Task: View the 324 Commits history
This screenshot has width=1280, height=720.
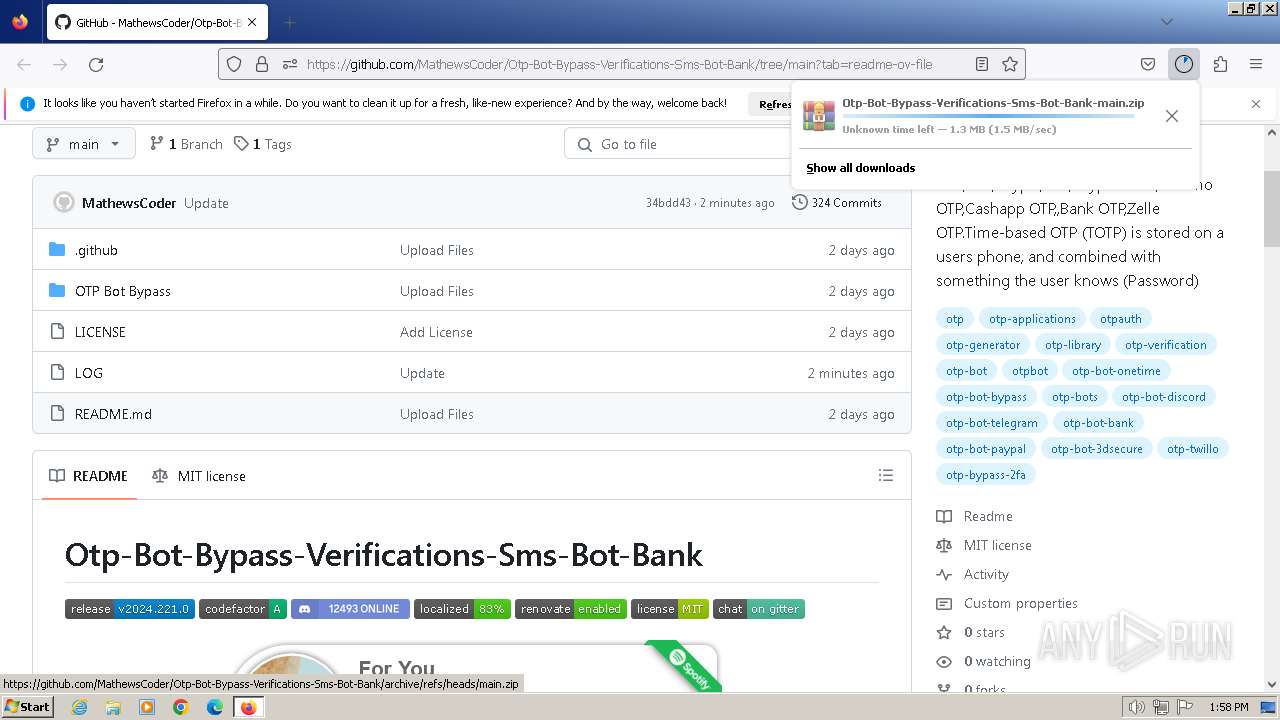Action: pos(837,203)
